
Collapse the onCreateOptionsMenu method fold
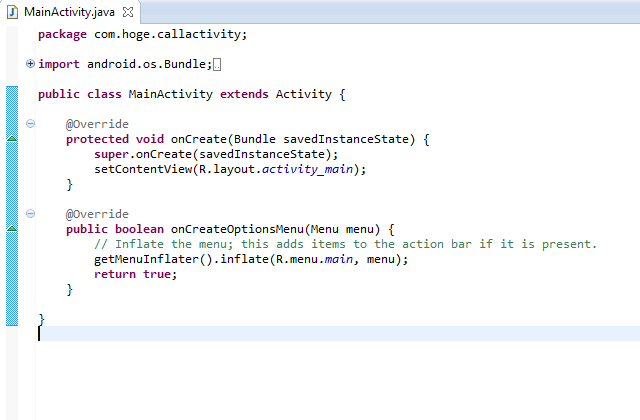(x=30, y=214)
